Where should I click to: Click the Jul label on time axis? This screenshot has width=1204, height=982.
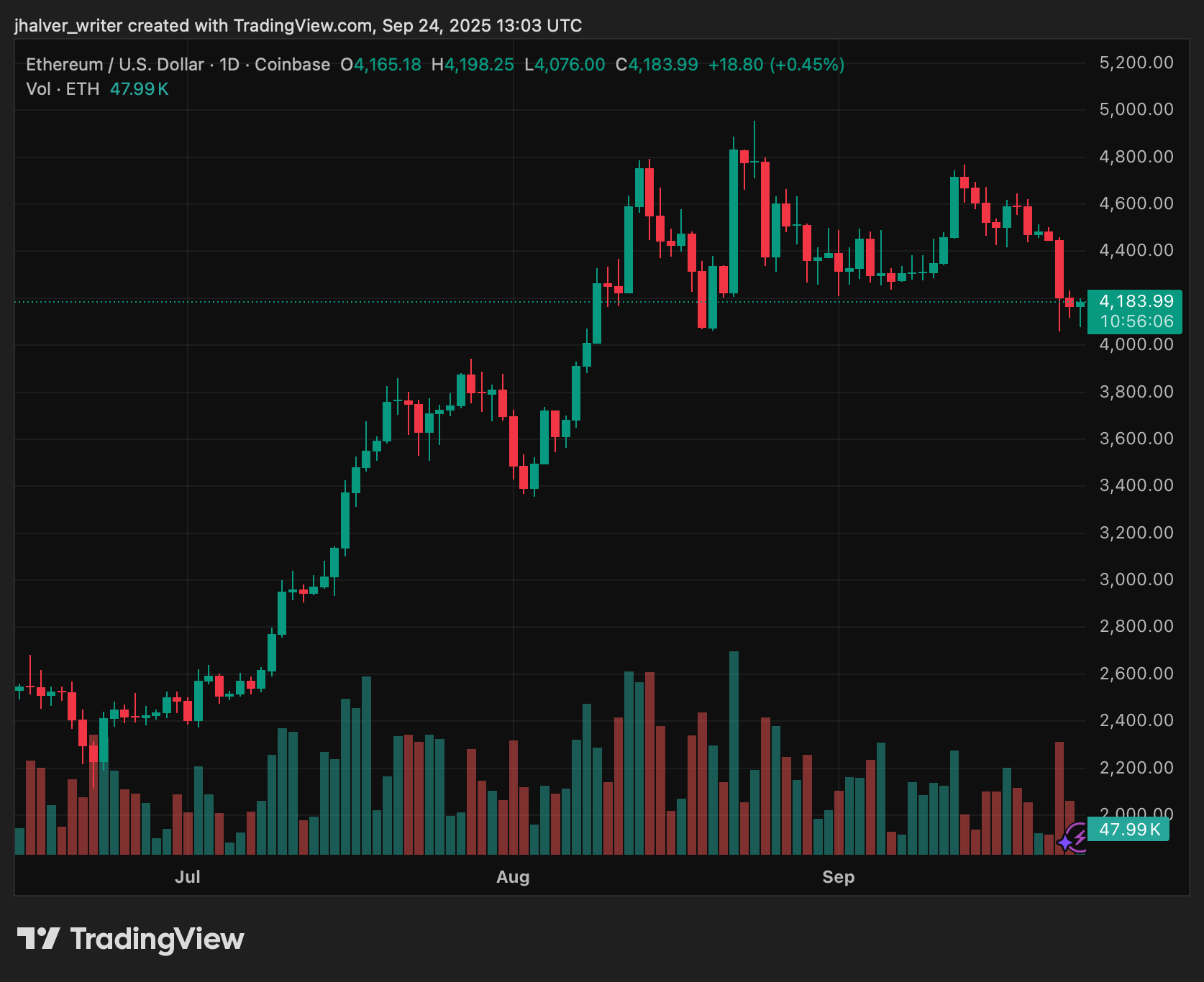pyautogui.click(x=188, y=877)
